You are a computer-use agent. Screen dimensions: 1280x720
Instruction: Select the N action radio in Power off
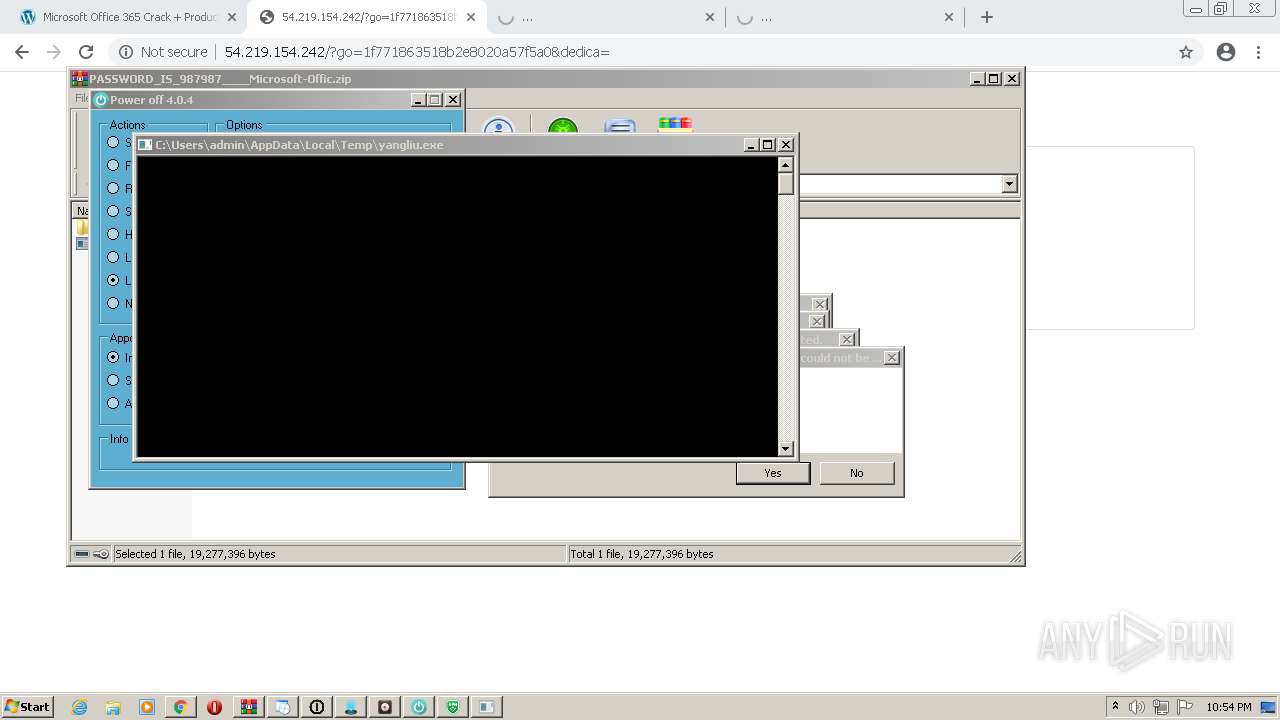pos(113,303)
